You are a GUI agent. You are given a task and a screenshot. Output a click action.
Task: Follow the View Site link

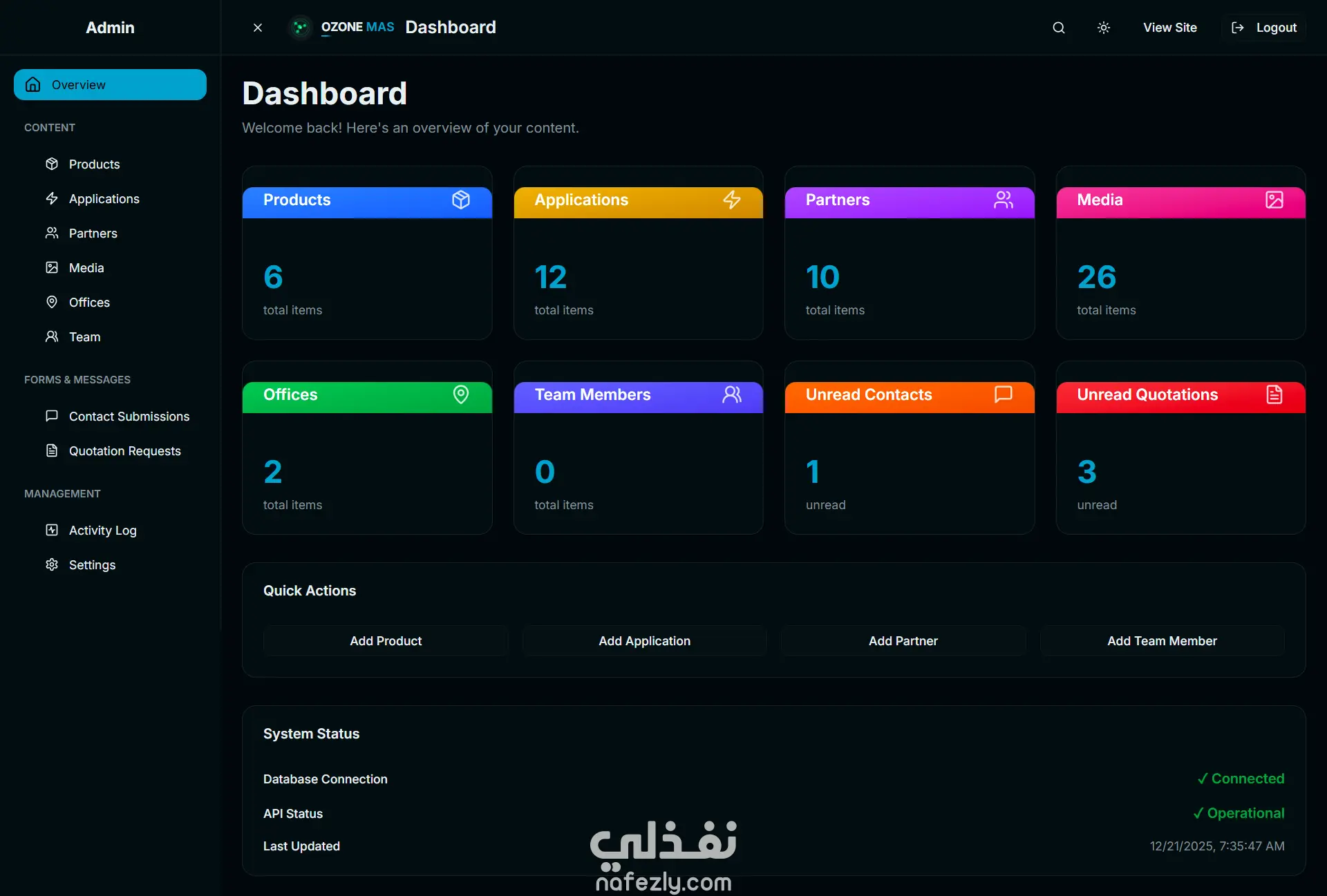coord(1169,28)
